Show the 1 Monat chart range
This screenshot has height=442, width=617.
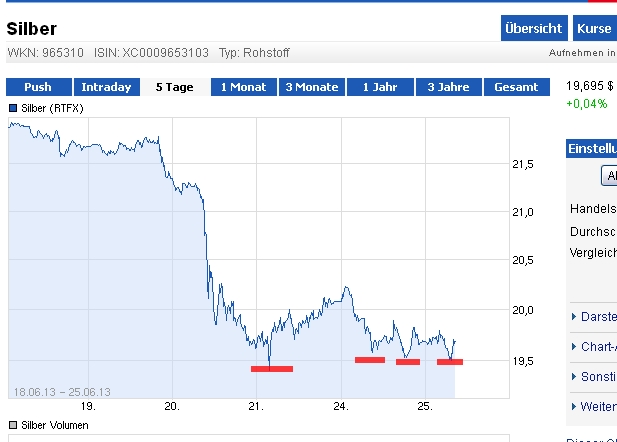click(x=244, y=87)
